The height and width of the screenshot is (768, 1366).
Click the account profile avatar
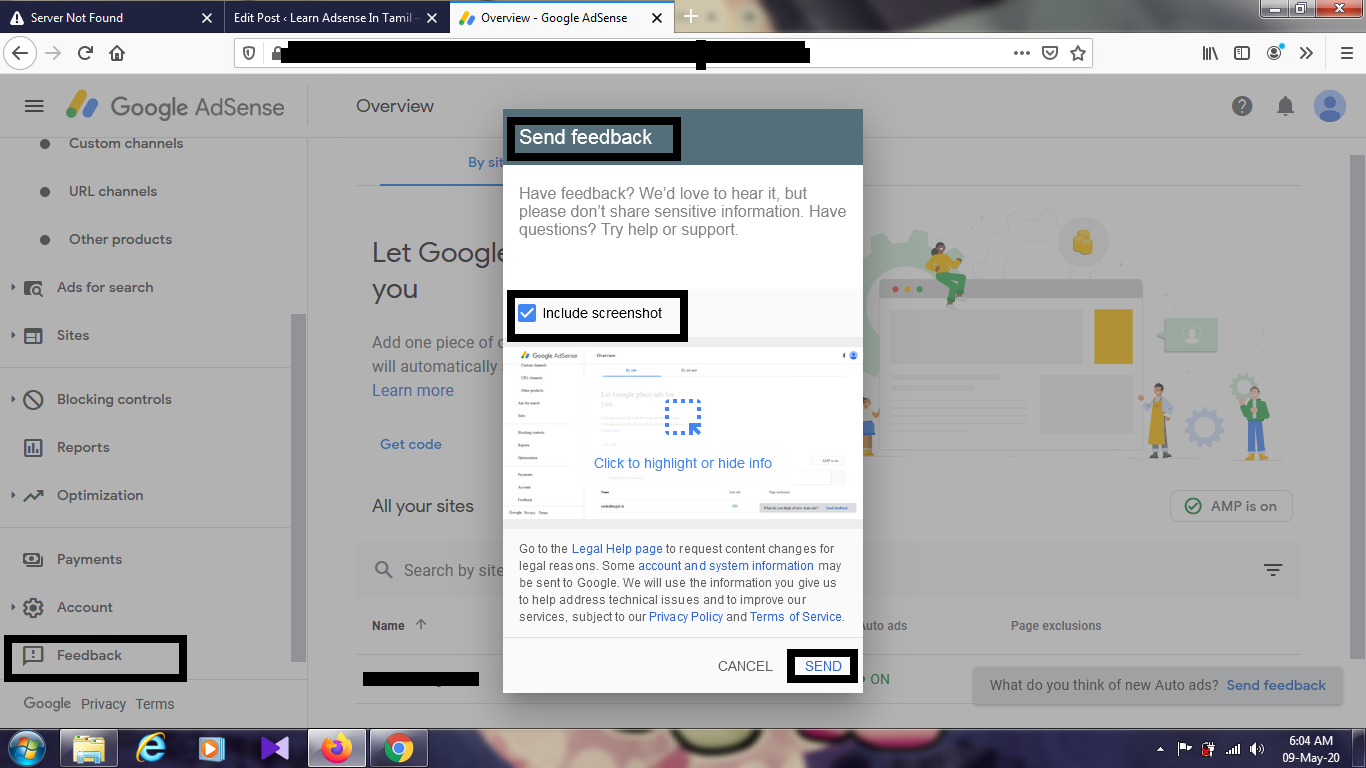click(1329, 106)
